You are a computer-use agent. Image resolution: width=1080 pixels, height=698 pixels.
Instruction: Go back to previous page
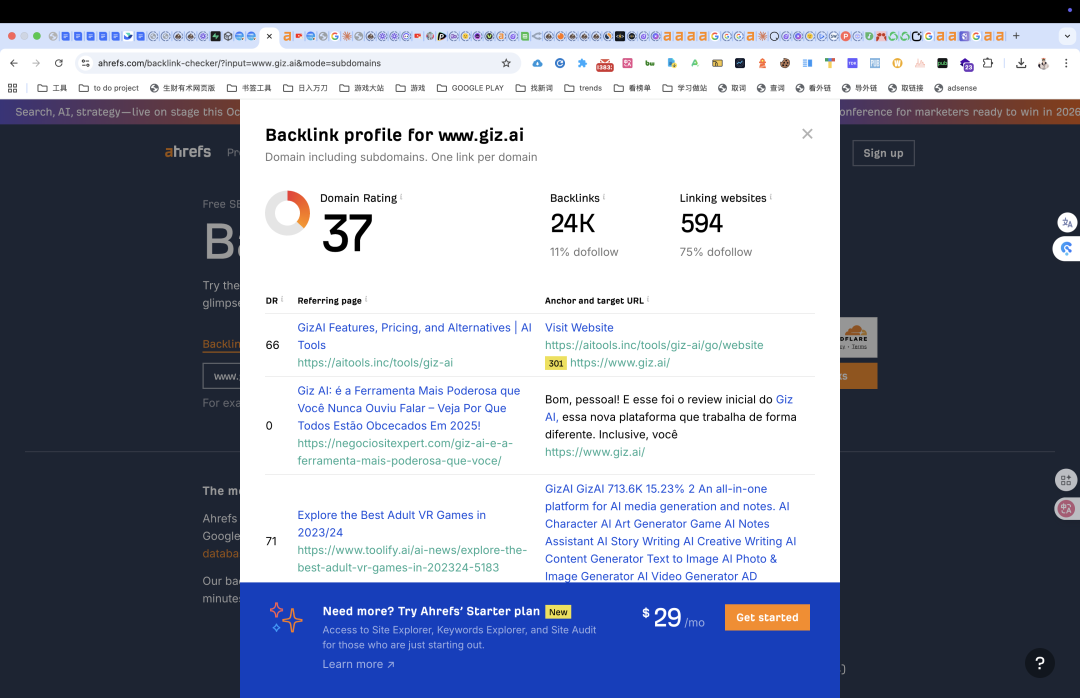click(x=14, y=63)
